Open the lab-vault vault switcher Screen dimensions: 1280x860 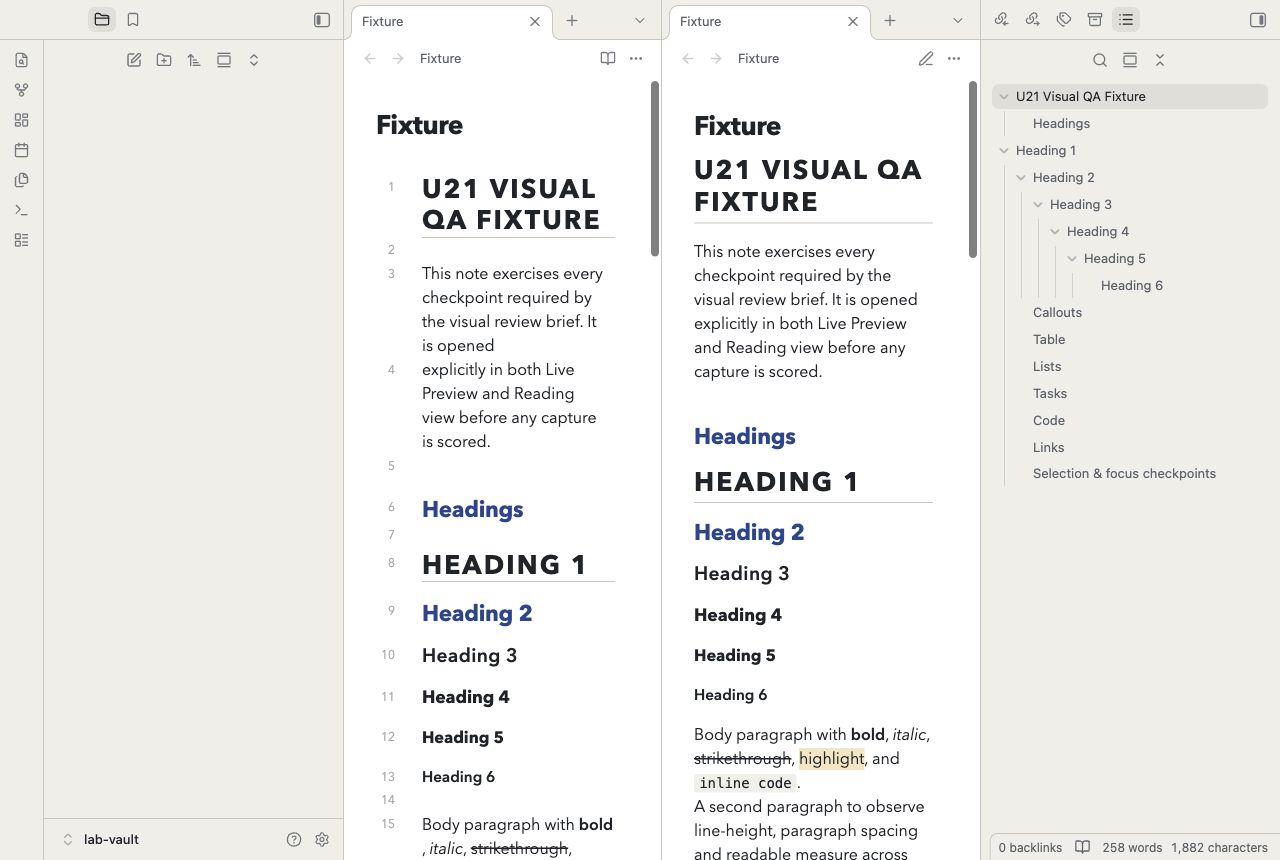(x=100, y=840)
